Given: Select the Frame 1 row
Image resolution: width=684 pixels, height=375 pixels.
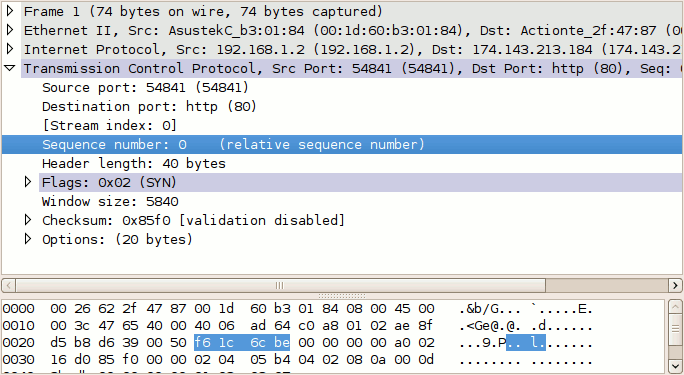Looking at the screenshot, I should pos(352,11).
